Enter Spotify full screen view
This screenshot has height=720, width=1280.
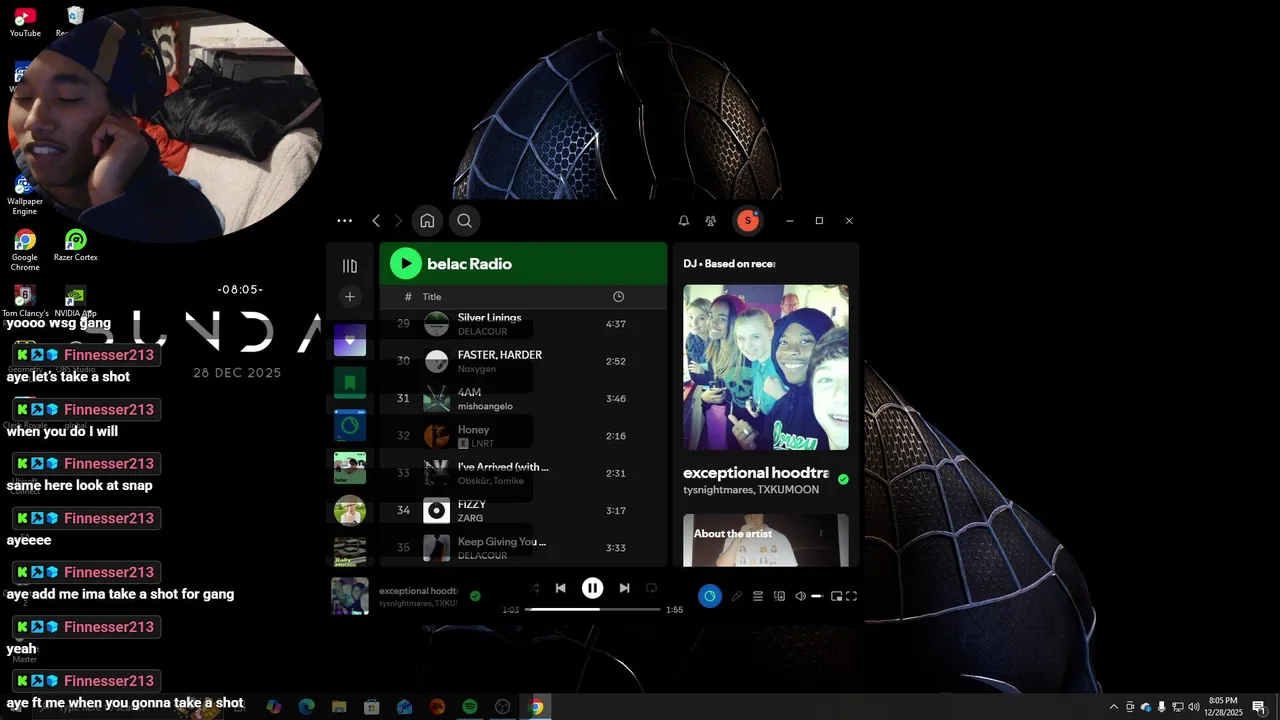pyautogui.click(x=852, y=596)
